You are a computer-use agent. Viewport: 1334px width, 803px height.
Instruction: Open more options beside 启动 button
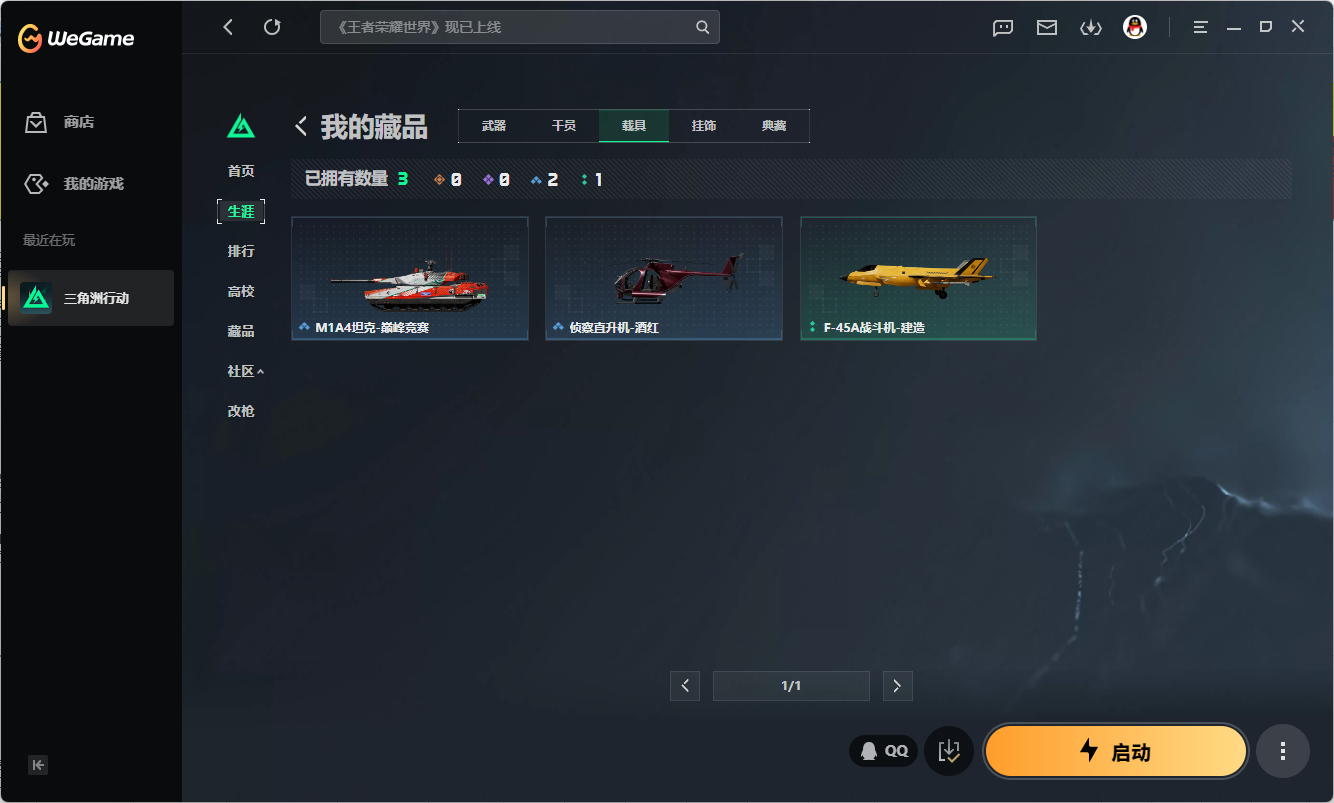(1283, 751)
